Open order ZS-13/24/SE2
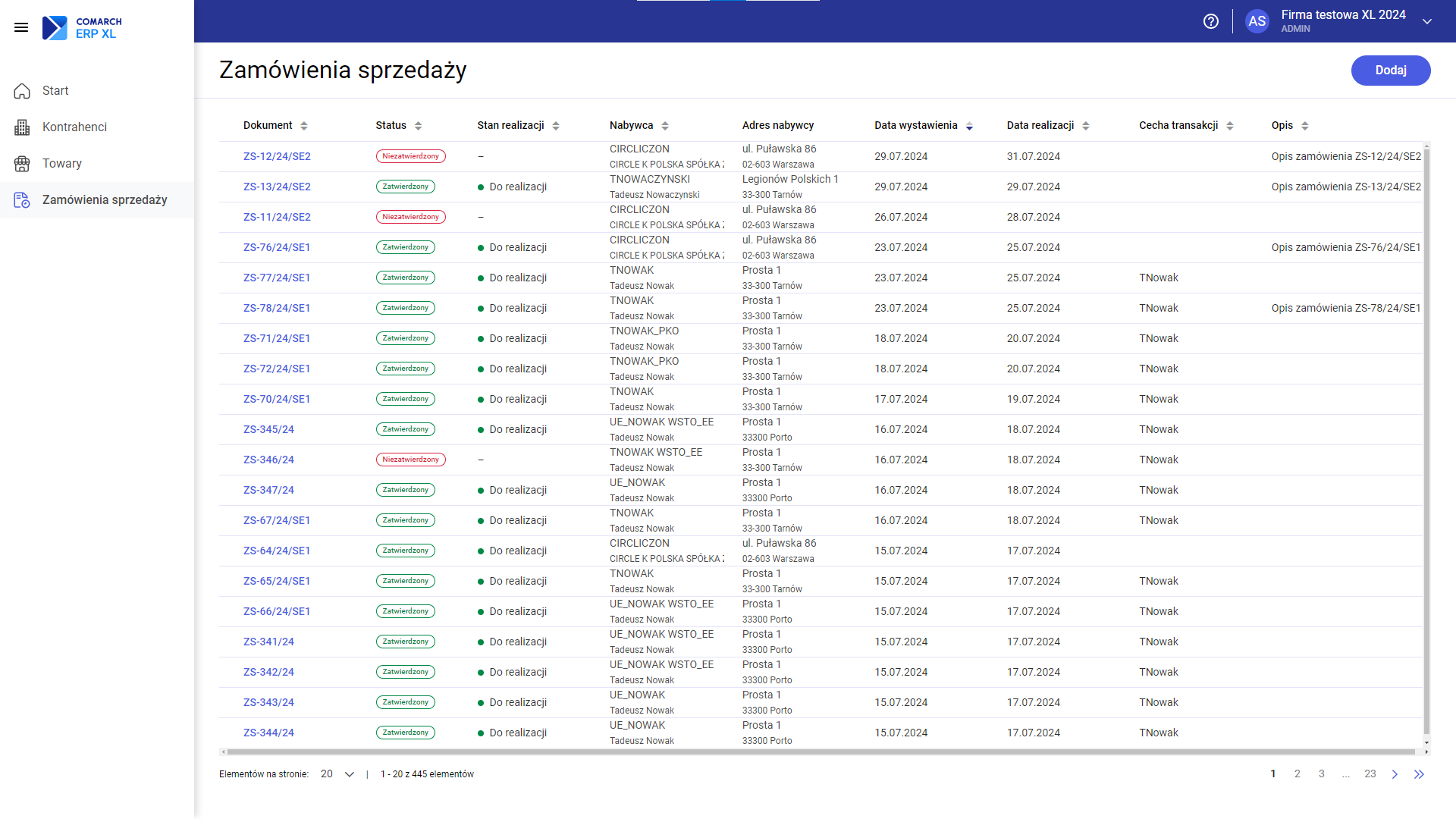This screenshot has width=1456, height=819. point(277,187)
